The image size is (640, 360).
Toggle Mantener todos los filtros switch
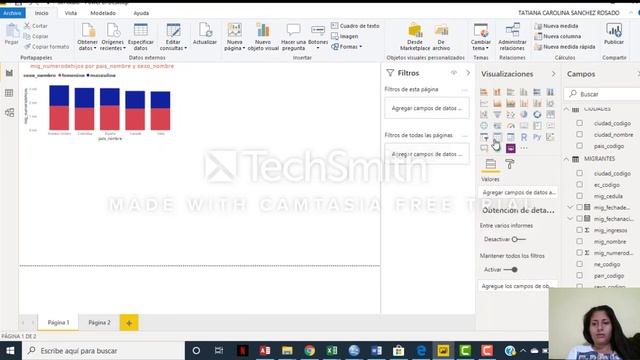(511, 269)
